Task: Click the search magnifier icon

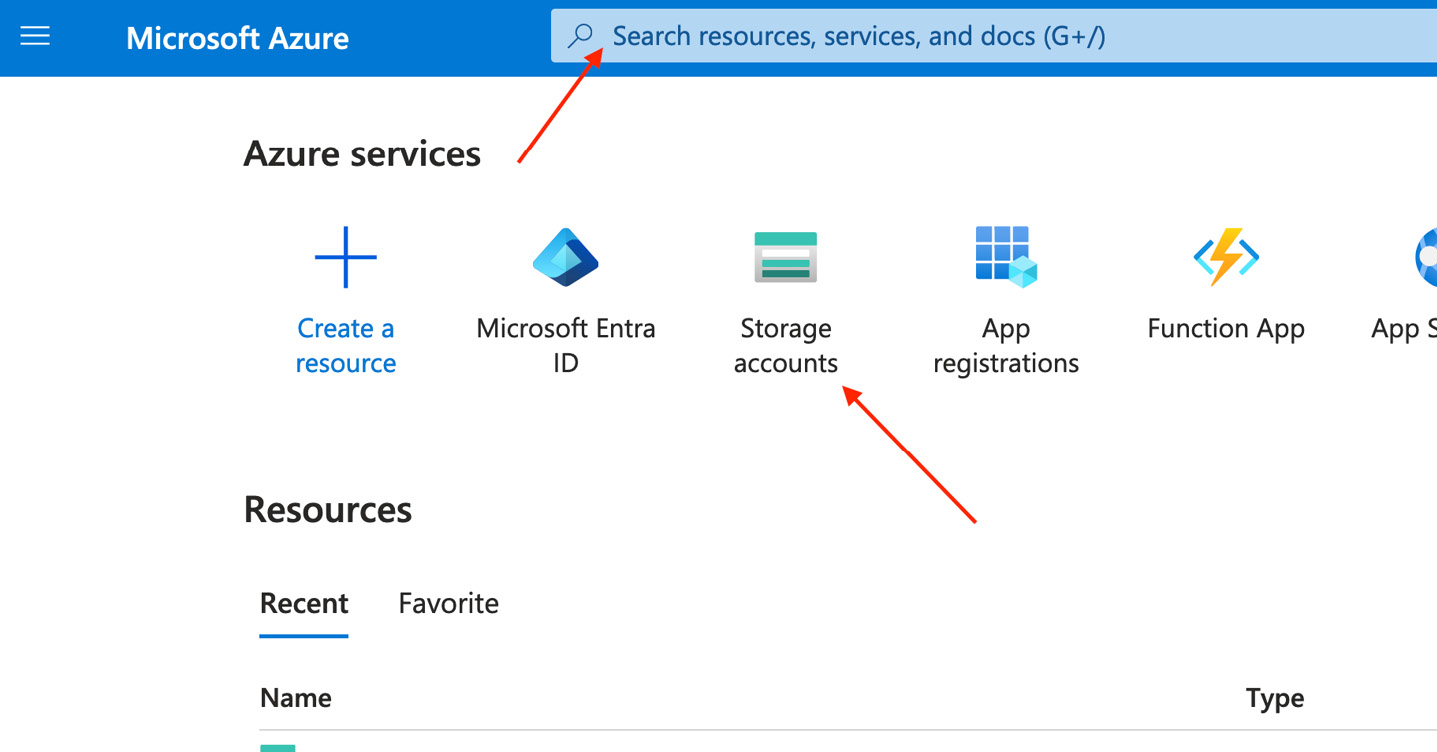Action: [x=580, y=37]
